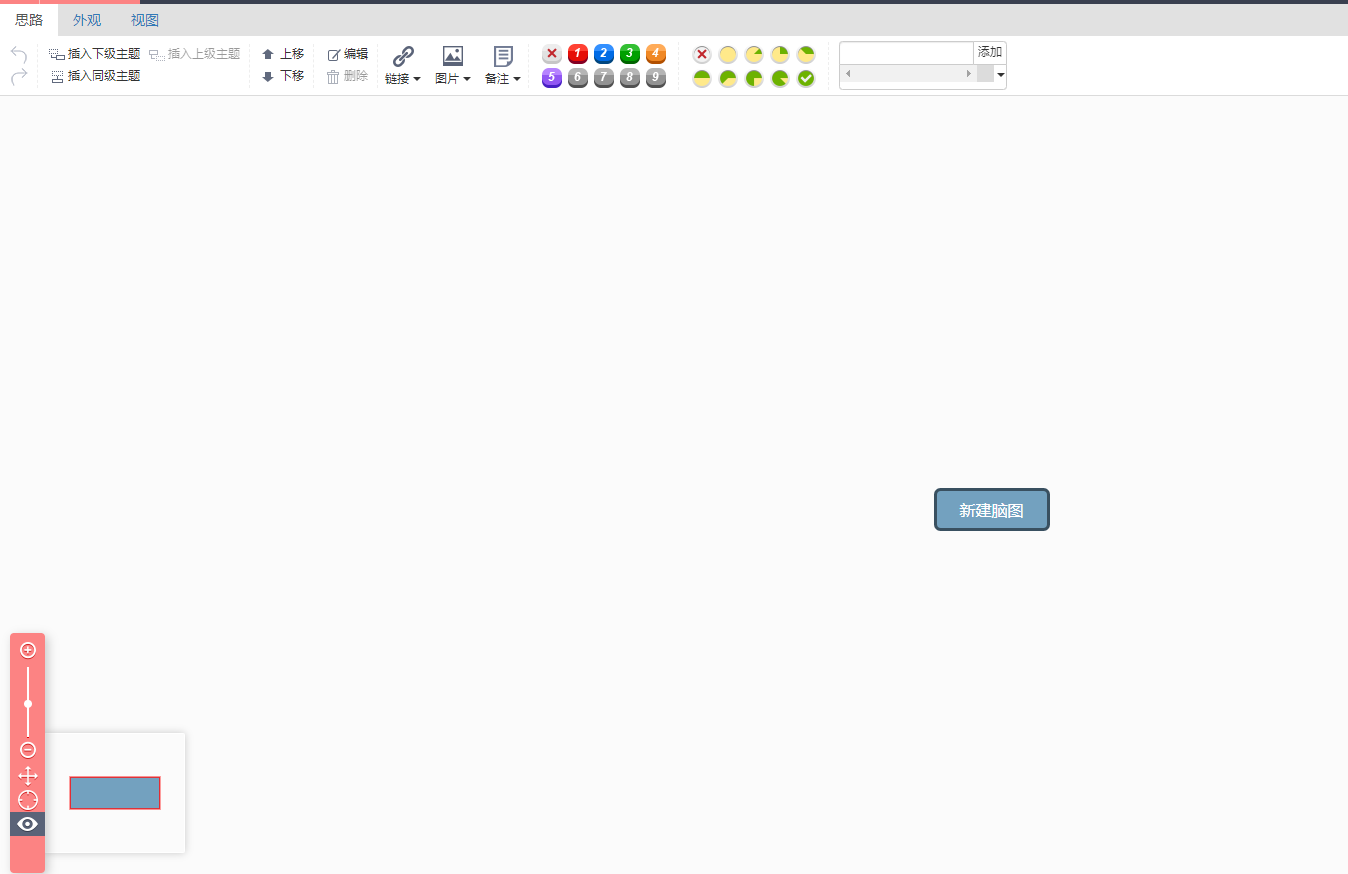1348x874 pixels.
Task: Click the undo arrow icon
Action: [x=18, y=54]
